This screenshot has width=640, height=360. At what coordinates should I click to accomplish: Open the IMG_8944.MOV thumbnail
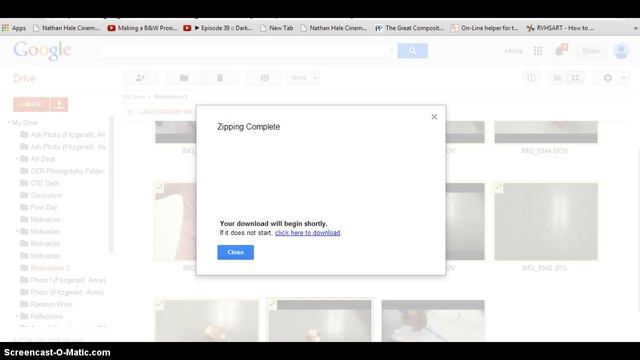546,132
